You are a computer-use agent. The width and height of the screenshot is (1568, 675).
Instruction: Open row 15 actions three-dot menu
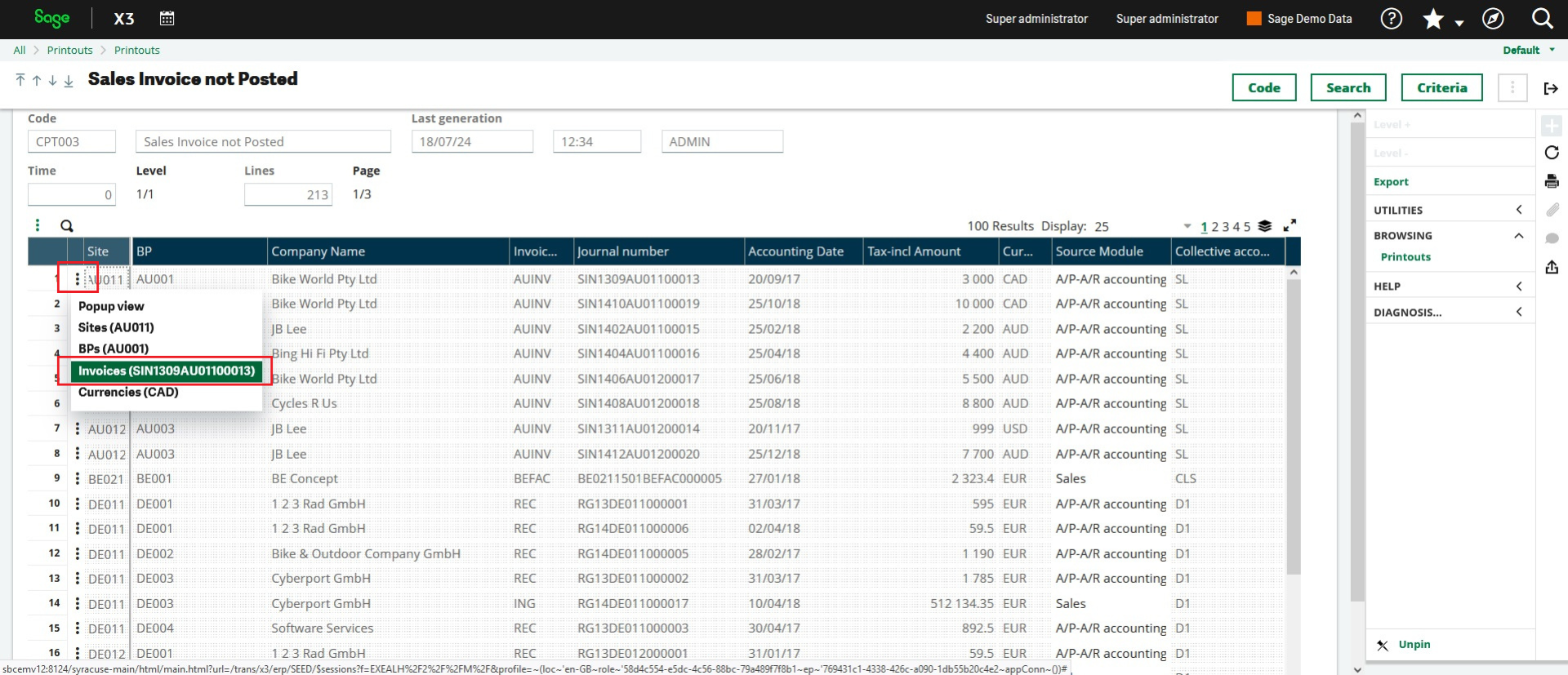pyautogui.click(x=78, y=628)
